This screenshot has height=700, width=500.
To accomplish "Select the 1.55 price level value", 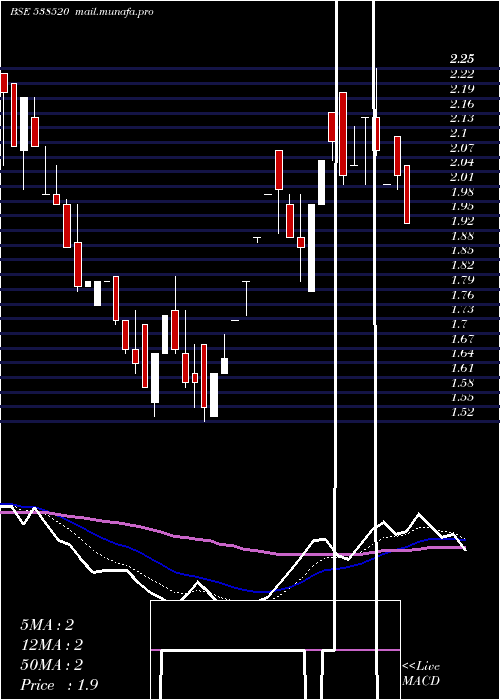I will point(462,397).
